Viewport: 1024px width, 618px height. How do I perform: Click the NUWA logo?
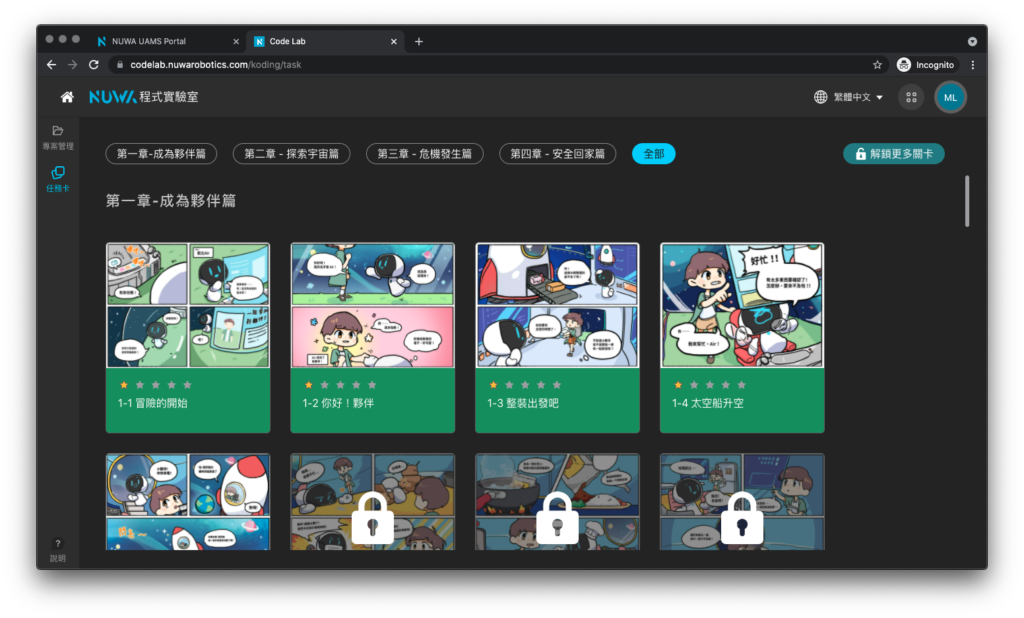pyautogui.click(x=112, y=97)
